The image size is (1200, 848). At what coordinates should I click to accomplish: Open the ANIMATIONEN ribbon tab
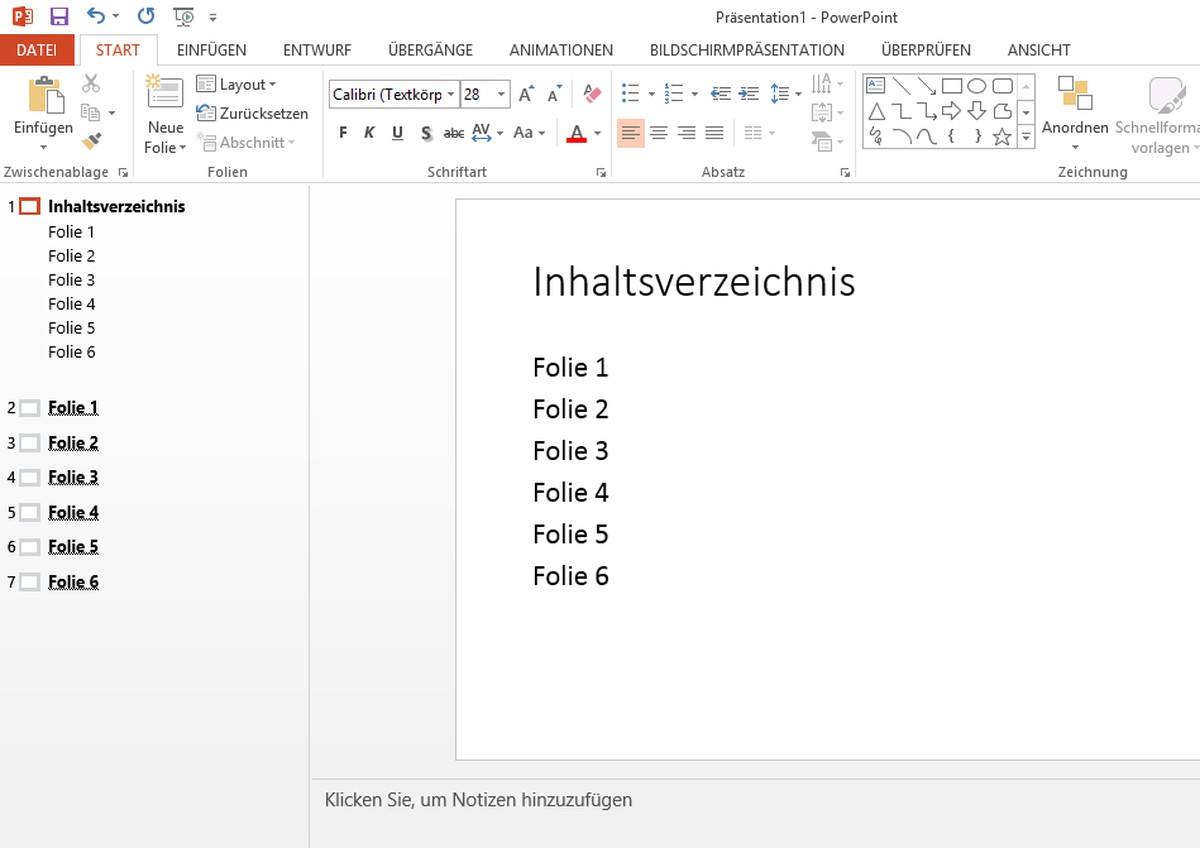click(x=561, y=50)
